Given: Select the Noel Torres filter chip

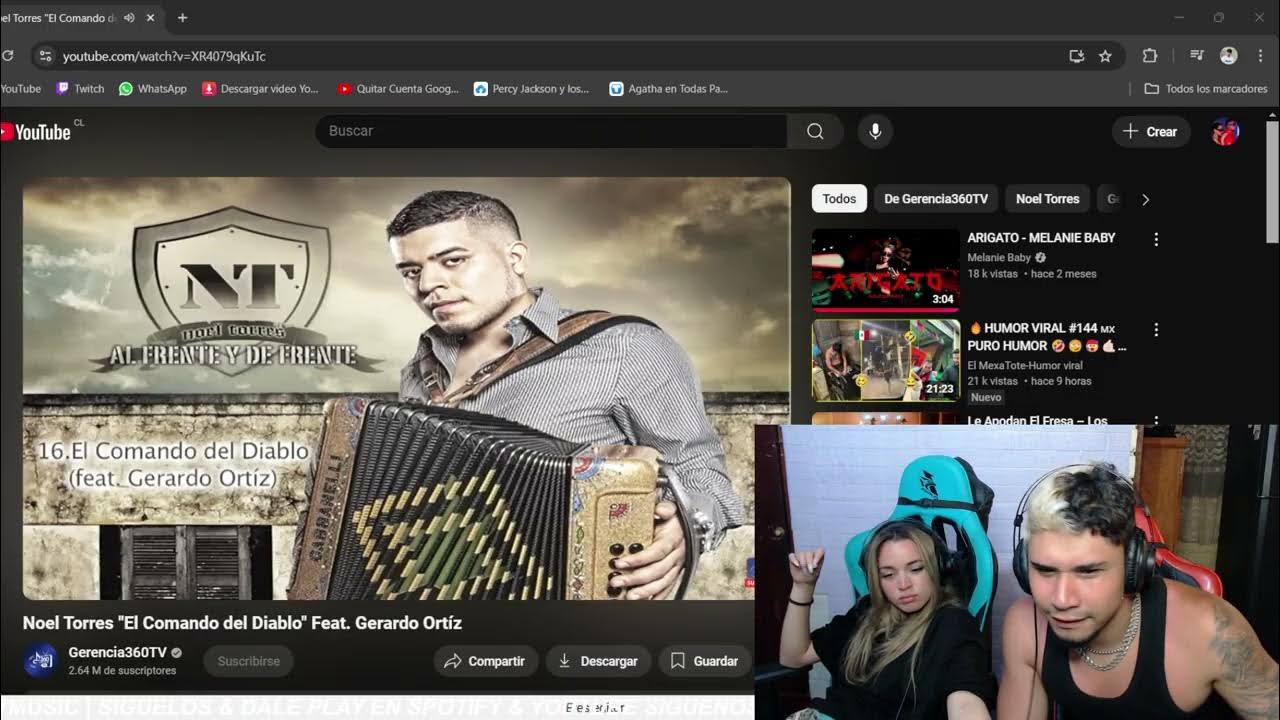Looking at the screenshot, I should (1047, 199).
